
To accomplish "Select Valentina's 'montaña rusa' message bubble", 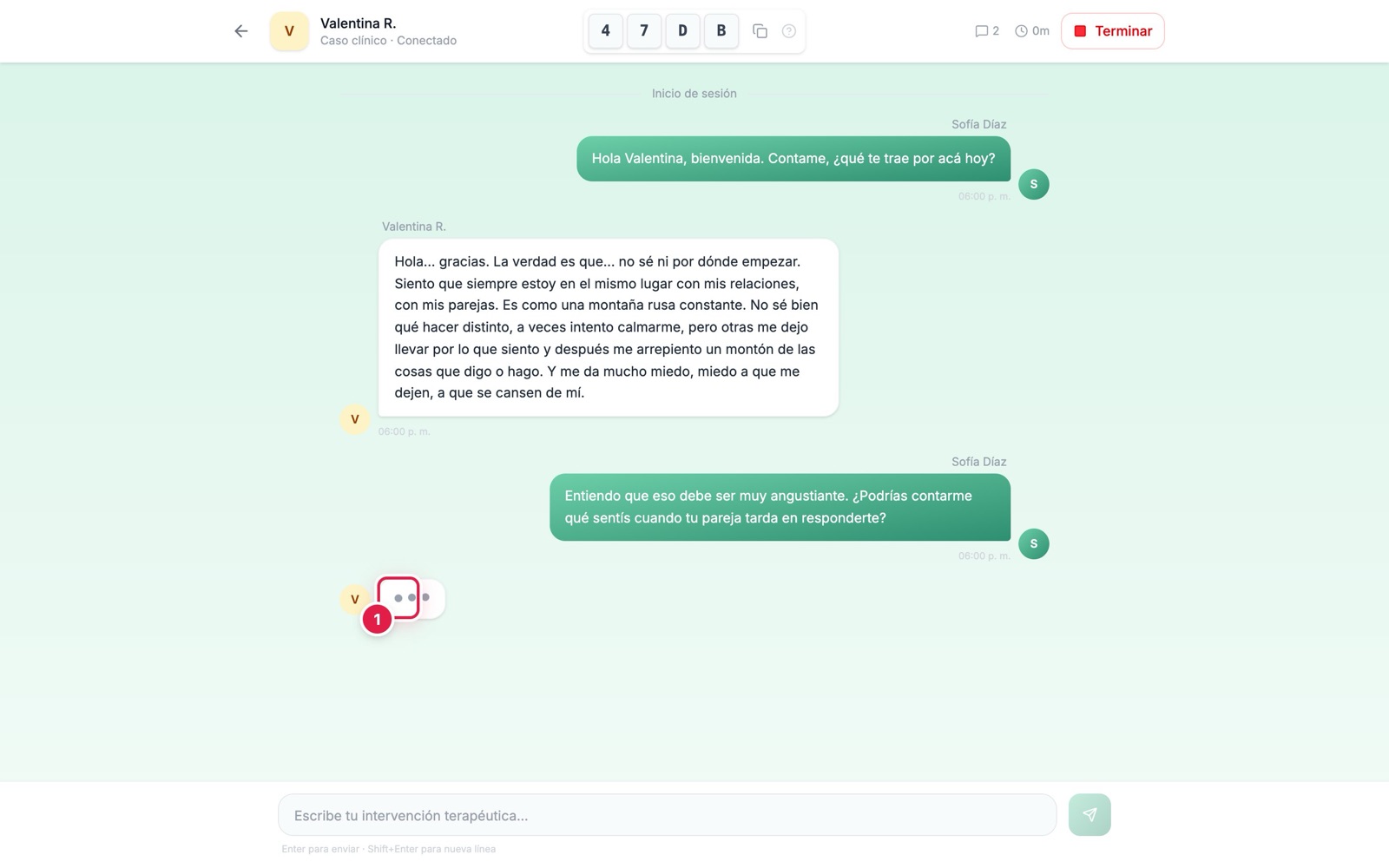I will click(609, 327).
